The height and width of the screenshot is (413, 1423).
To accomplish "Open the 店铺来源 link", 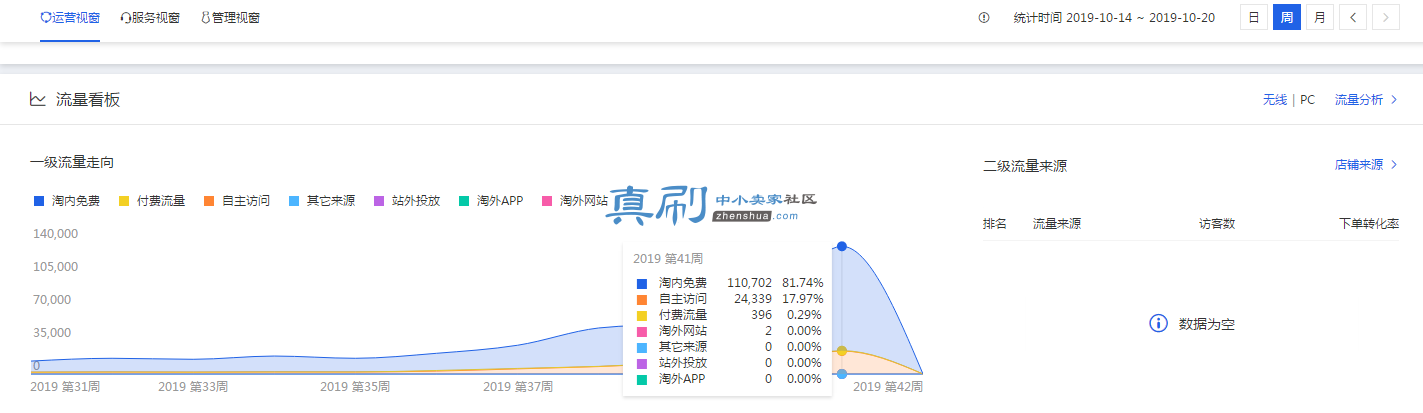I will point(1366,165).
